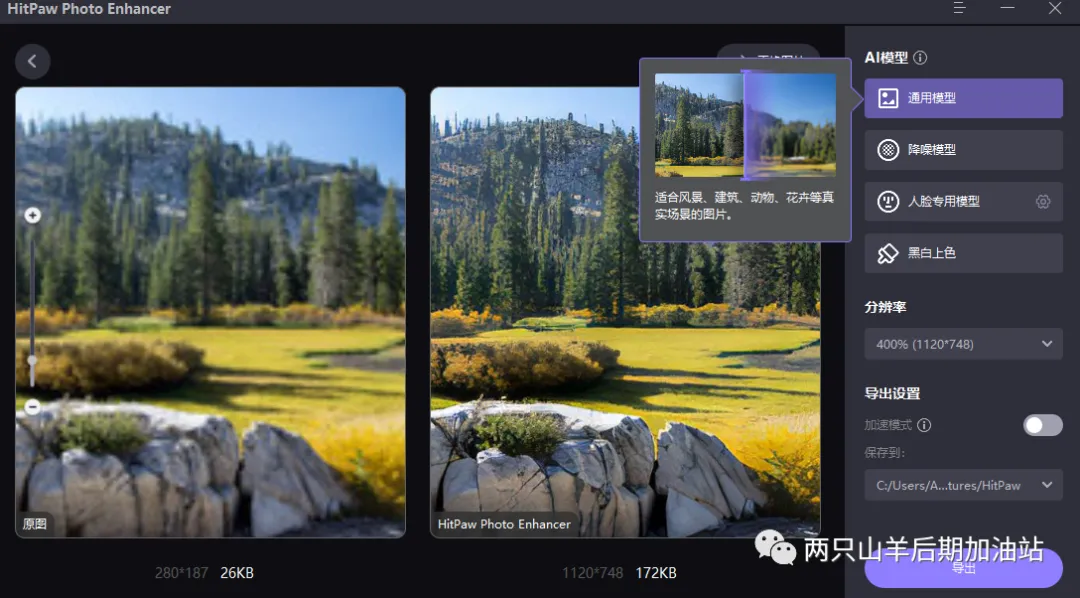Zoom out with the minus icon

click(x=32, y=407)
